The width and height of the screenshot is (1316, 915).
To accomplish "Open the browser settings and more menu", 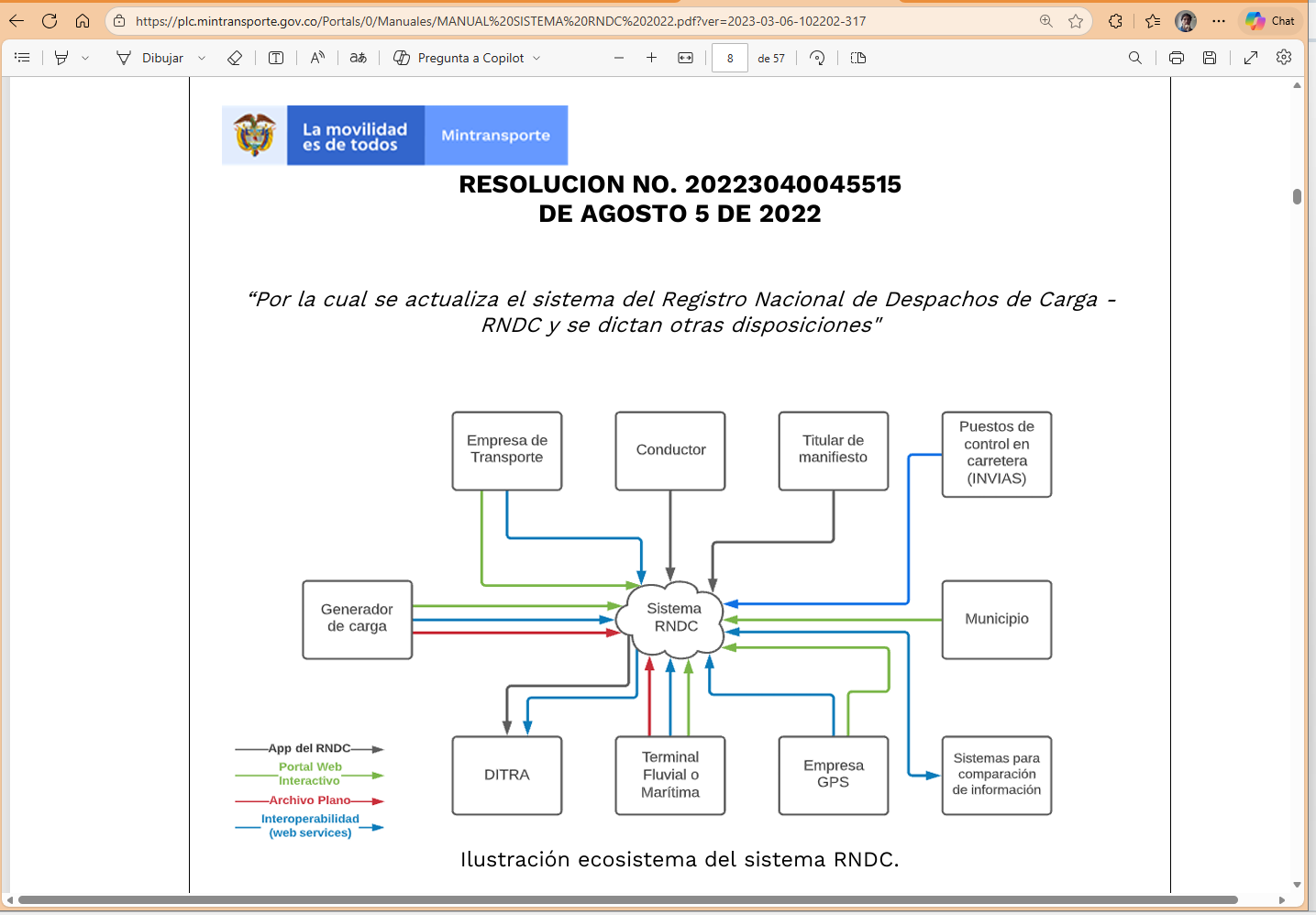I will pos(1219,21).
